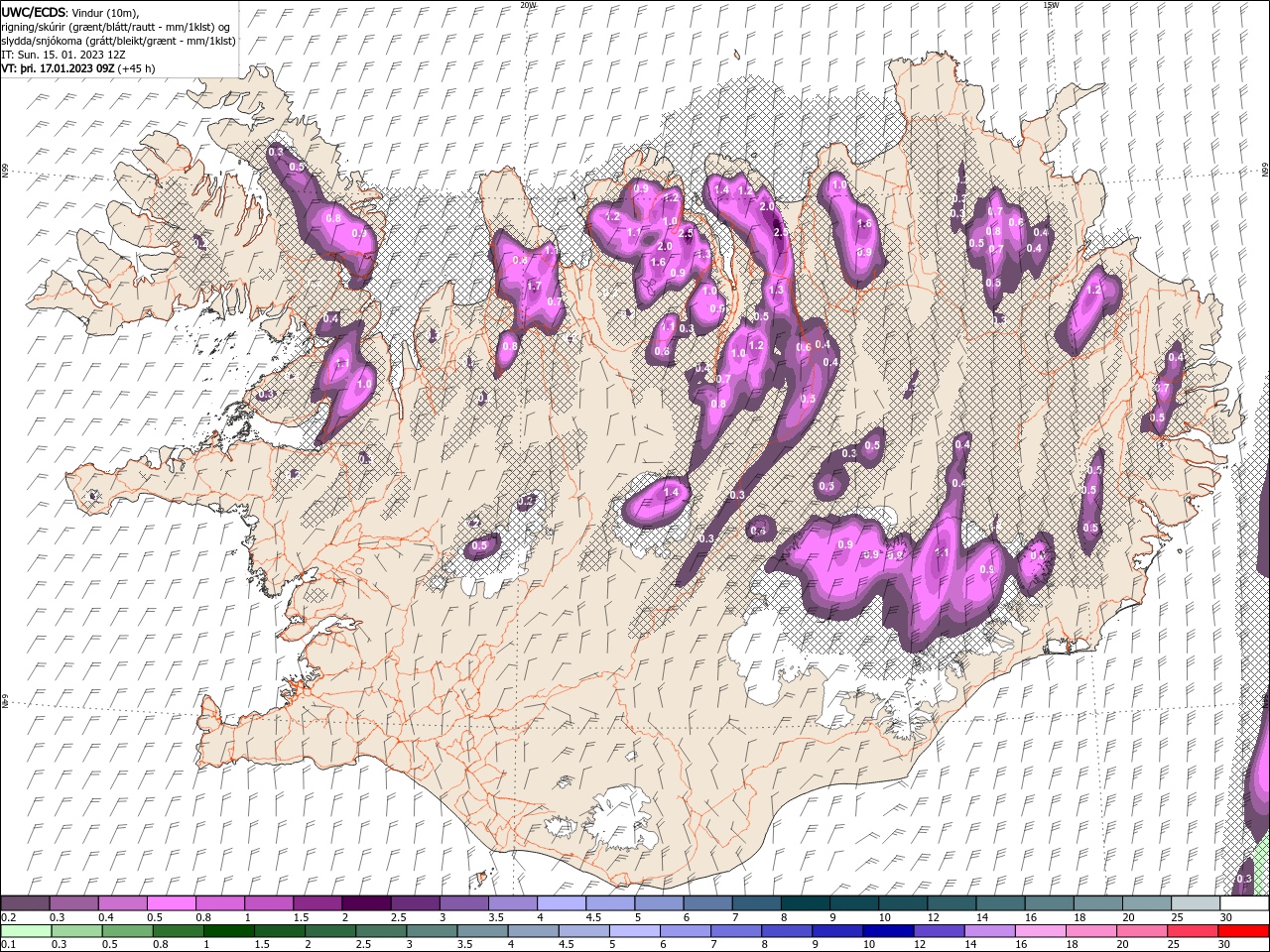Pick the light pink 16 swatch in bottom legend

(1042, 930)
